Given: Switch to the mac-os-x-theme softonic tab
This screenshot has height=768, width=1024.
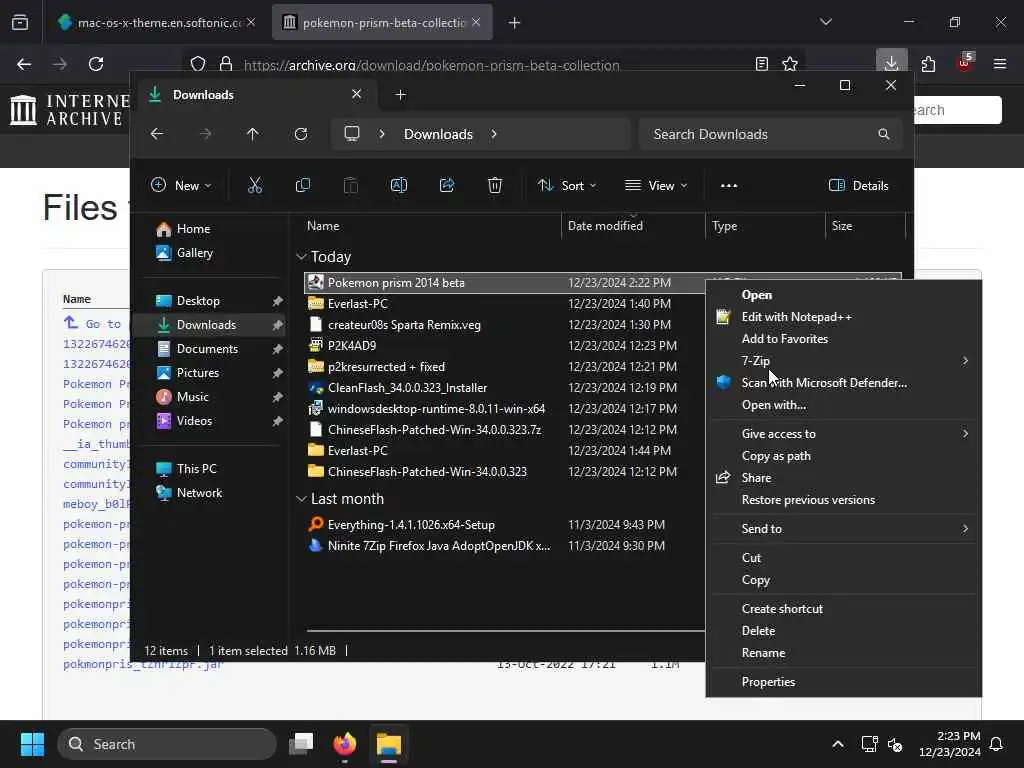Looking at the screenshot, I should tap(155, 22).
